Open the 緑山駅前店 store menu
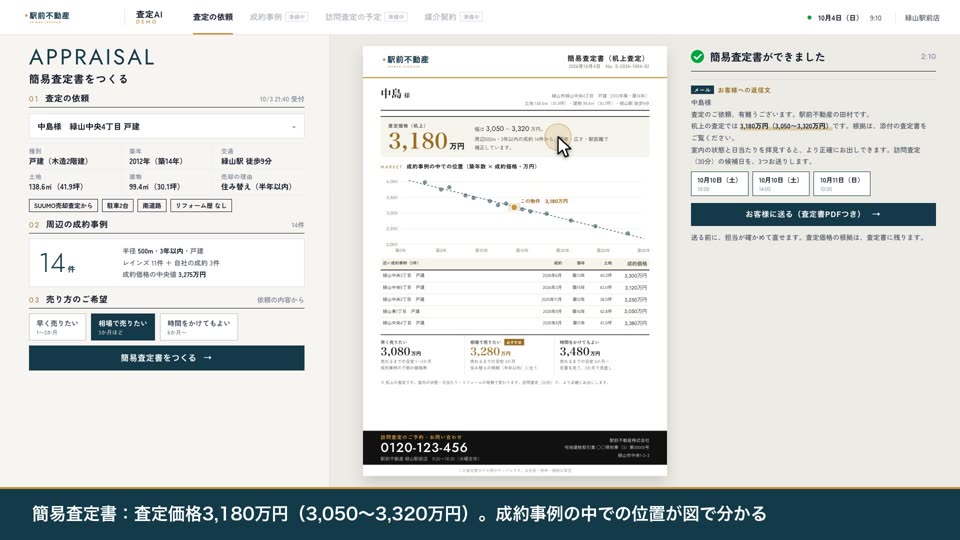Viewport: 960px width, 540px height. pos(922,18)
